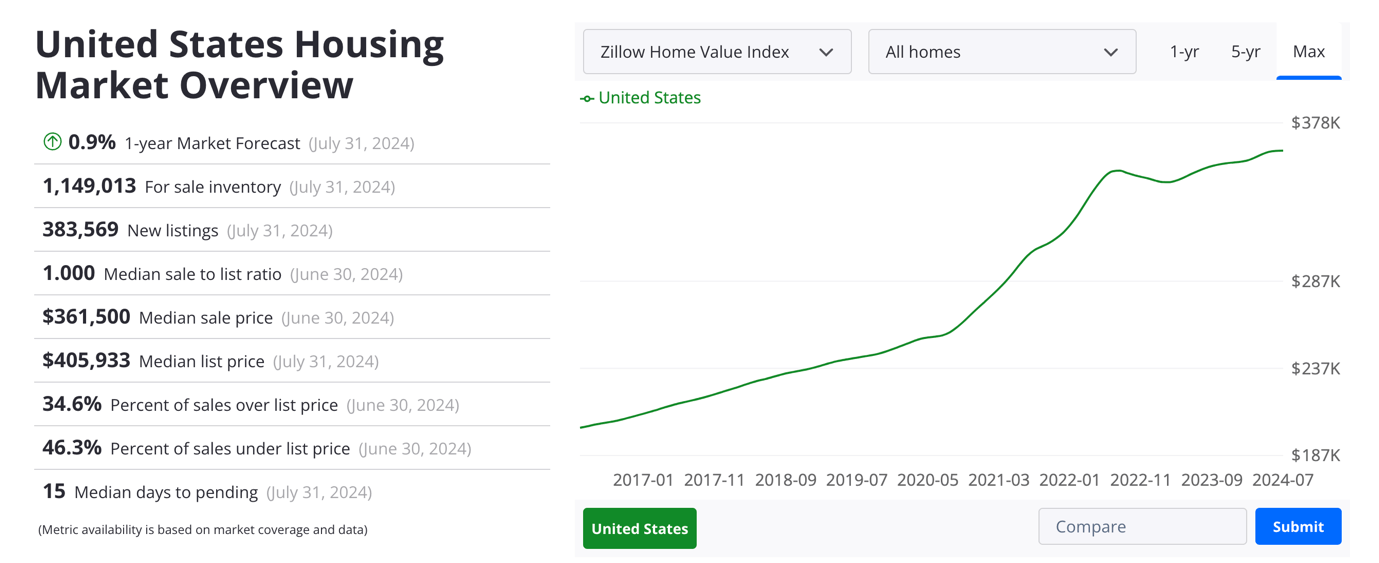Click the Median list price value

coord(86,361)
